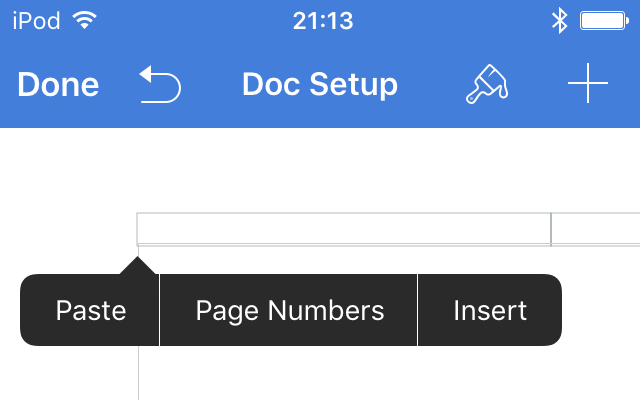Select the left header field

tap(344, 229)
